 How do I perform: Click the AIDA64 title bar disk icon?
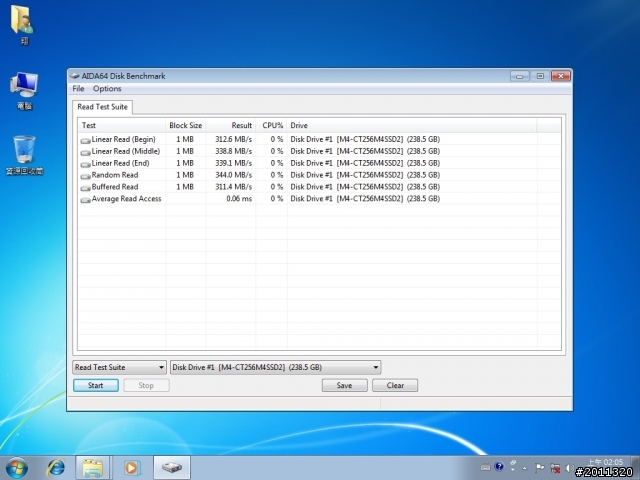[74, 76]
